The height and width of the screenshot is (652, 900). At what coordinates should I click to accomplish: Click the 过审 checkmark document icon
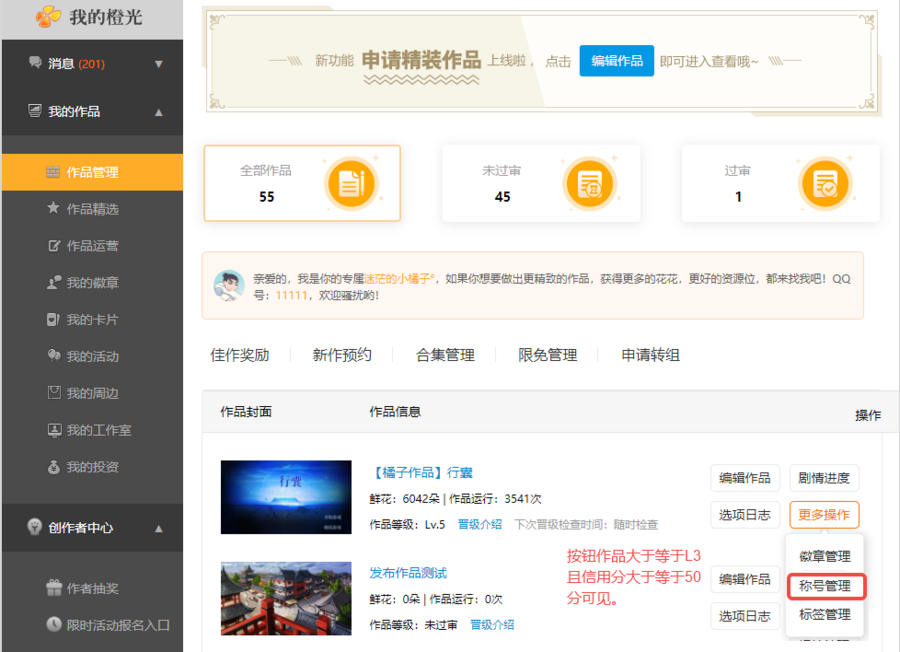pyautogui.click(x=825, y=184)
